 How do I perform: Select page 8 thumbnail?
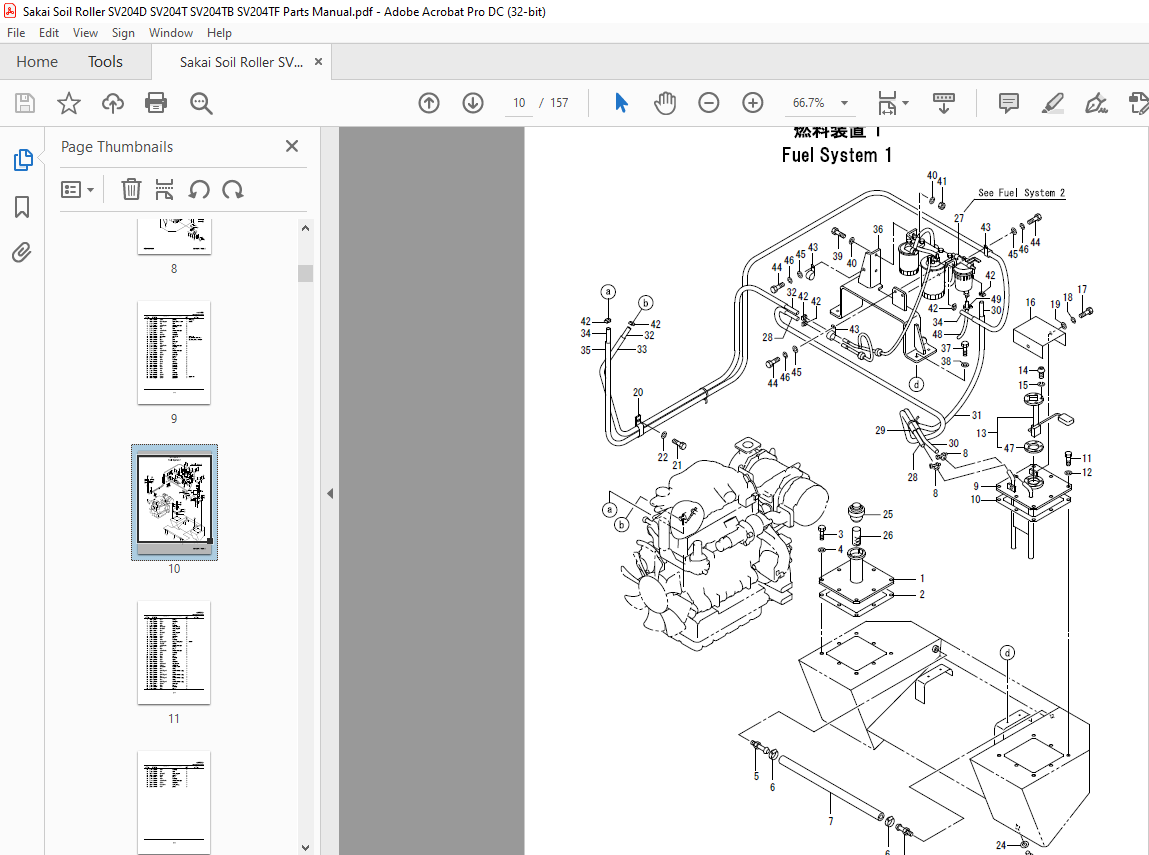pos(174,236)
